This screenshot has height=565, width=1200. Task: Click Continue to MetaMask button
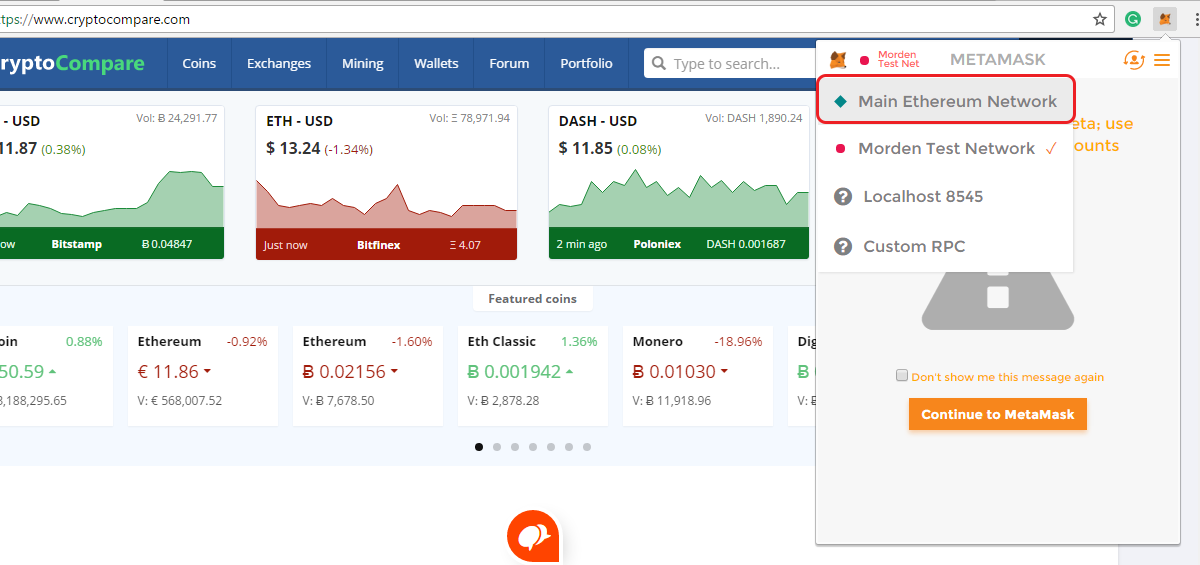(x=998, y=414)
